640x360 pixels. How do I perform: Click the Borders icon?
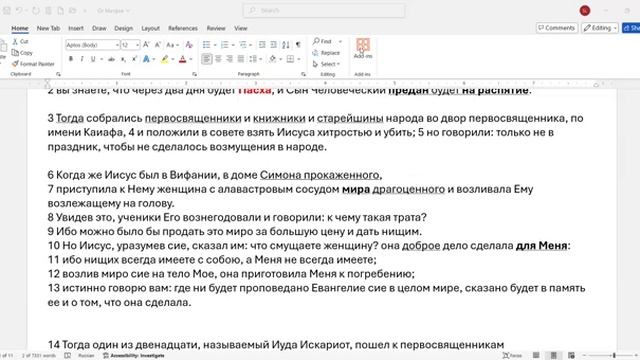[290, 59]
